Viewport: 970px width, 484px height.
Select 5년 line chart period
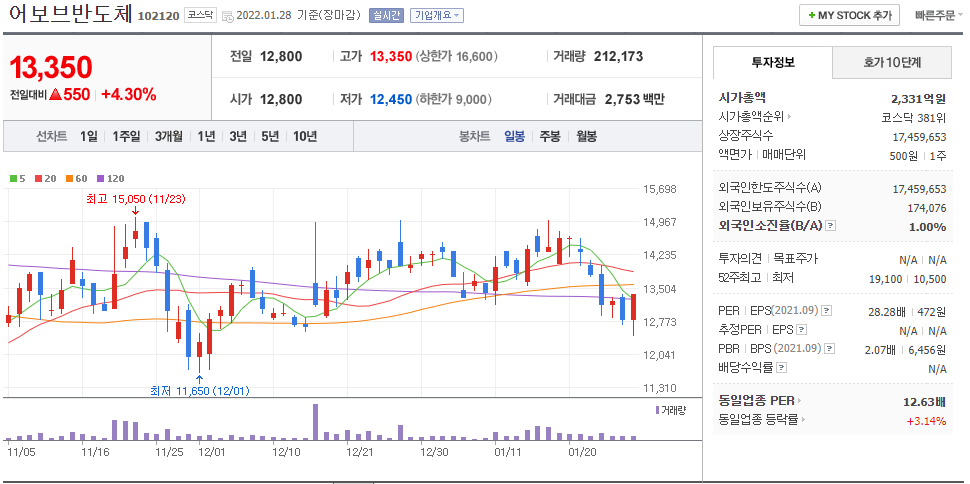point(270,136)
